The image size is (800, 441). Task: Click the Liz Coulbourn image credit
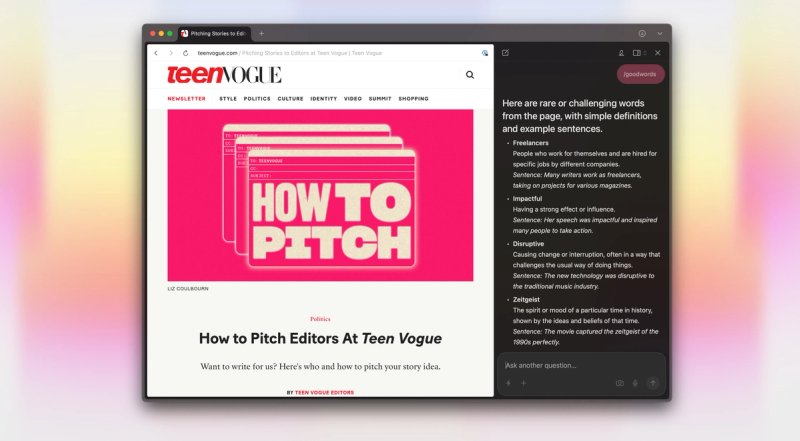188,289
